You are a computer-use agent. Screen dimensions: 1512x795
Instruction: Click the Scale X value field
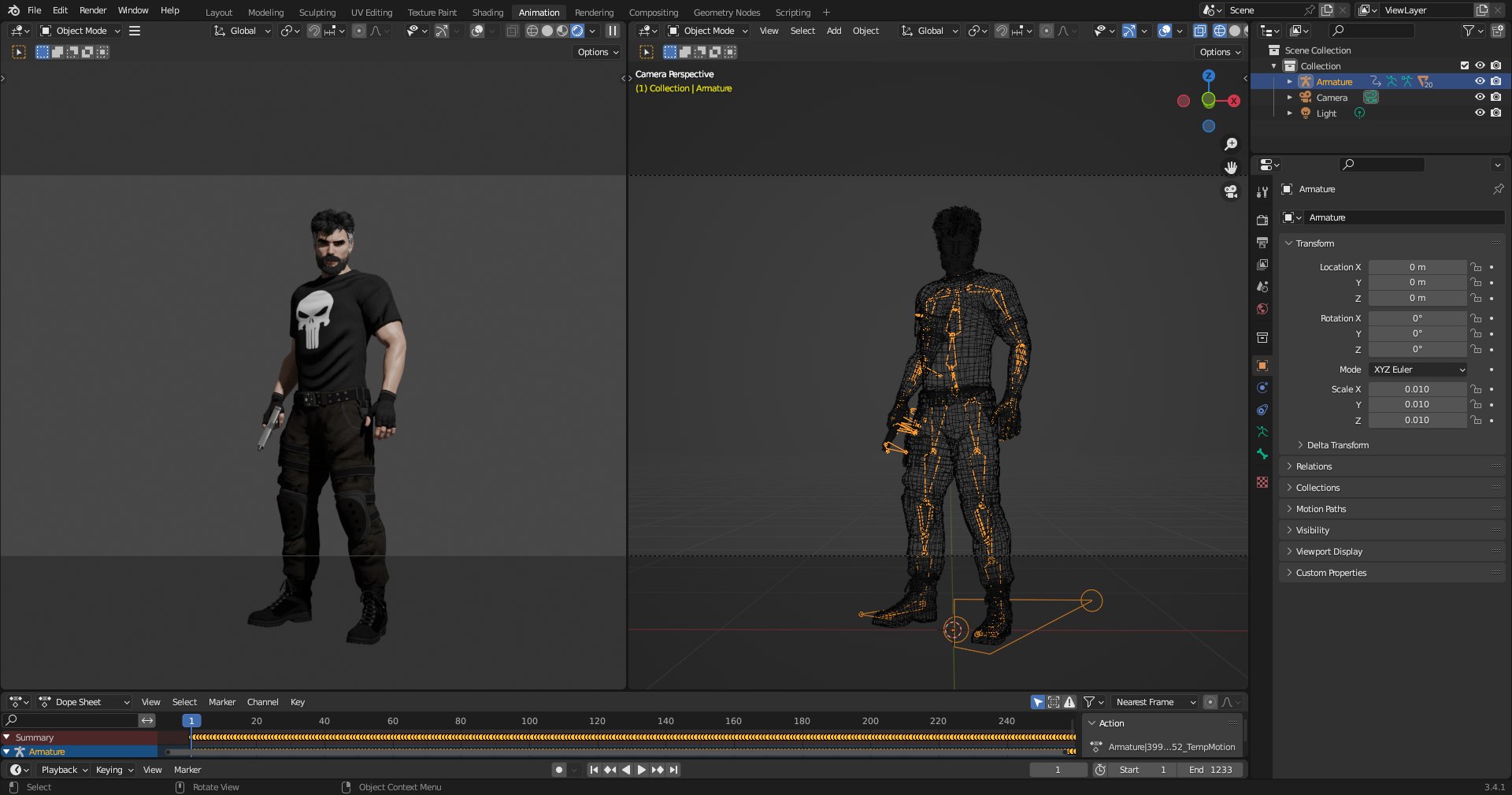click(1417, 389)
